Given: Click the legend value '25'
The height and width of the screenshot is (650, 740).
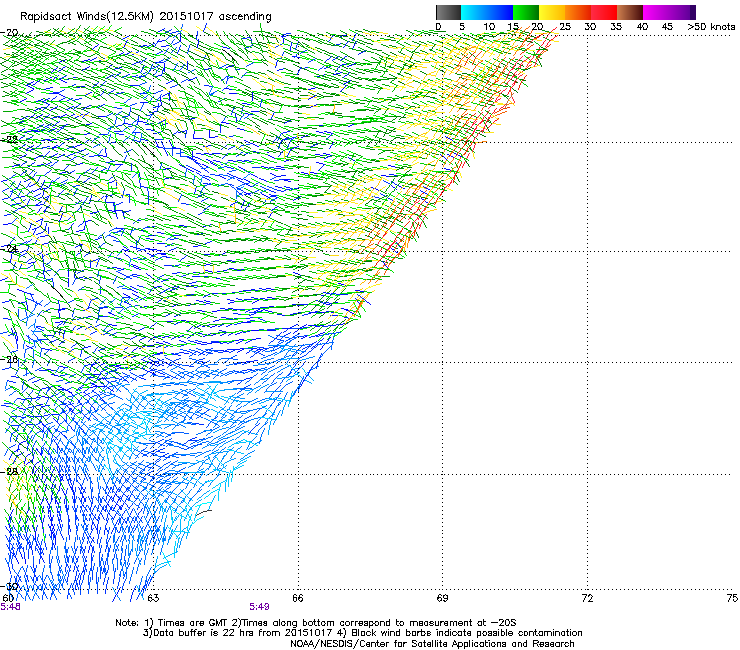Looking at the screenshot, I should (x=565, y=27).
